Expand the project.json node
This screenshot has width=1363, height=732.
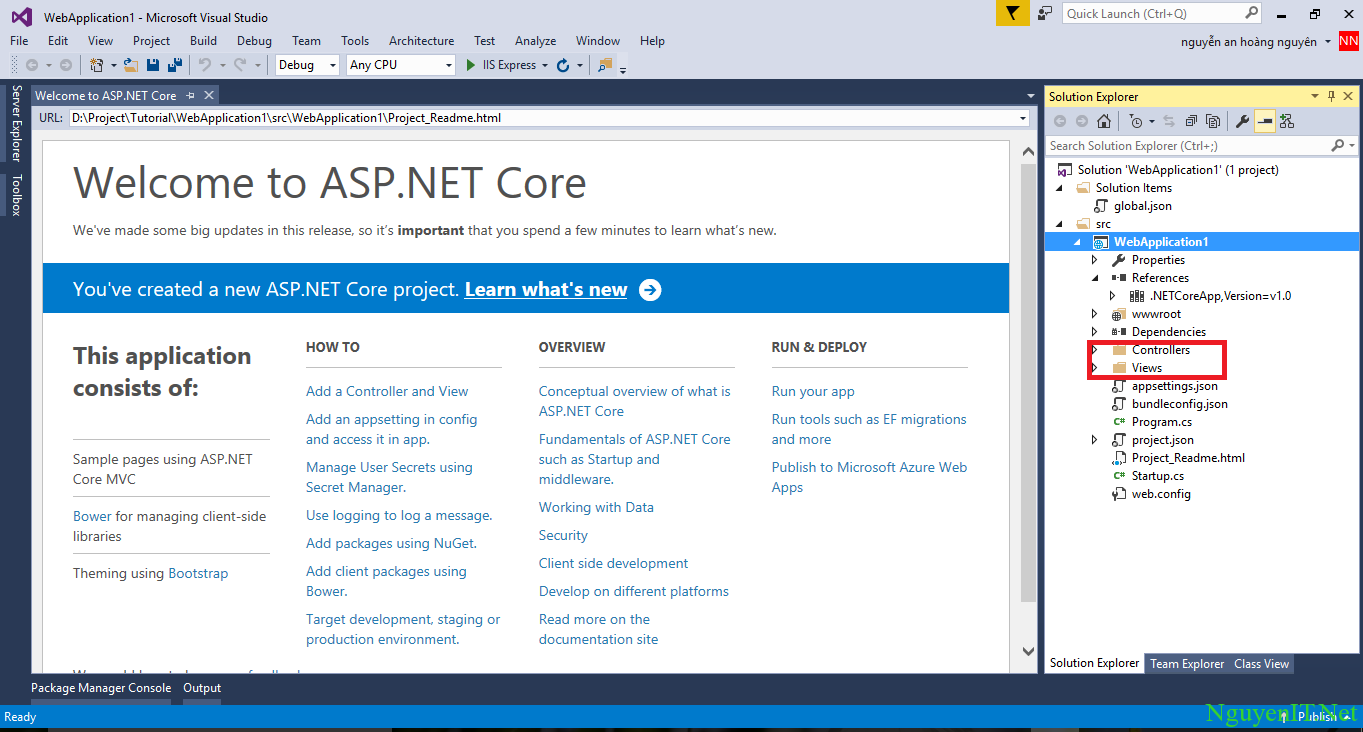coord(1095,440)
